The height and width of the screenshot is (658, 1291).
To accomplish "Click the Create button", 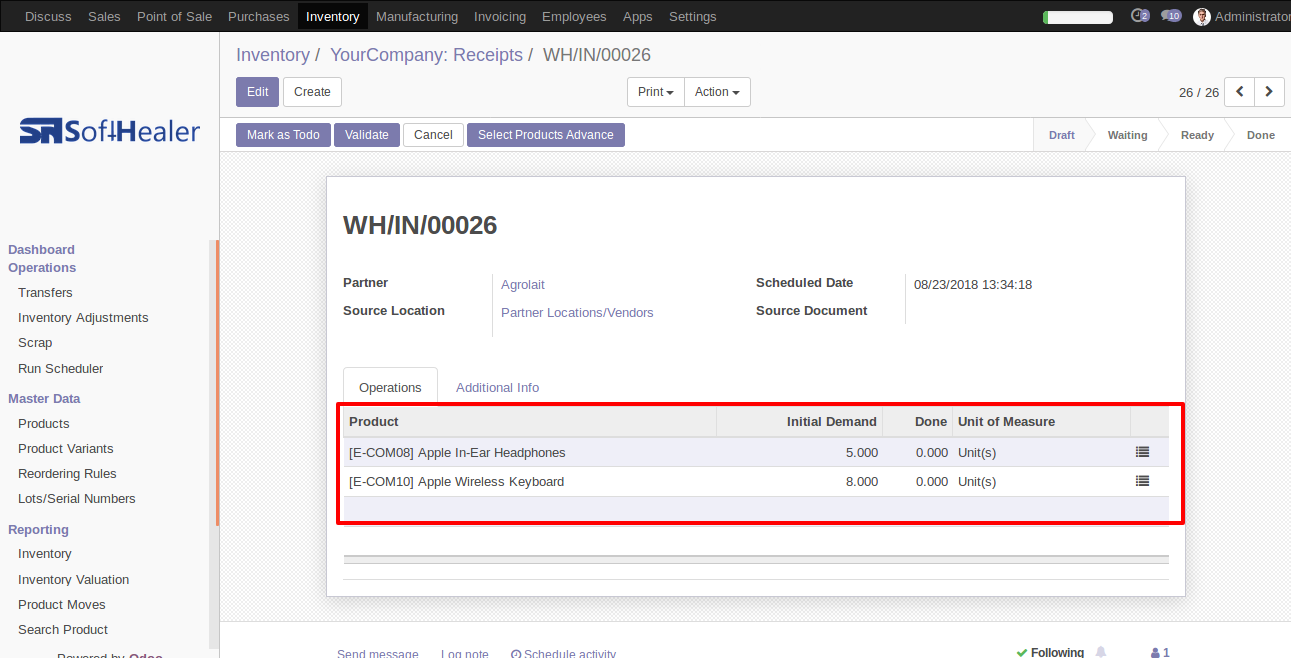I will pyautogui.click(x=312, y=92).
